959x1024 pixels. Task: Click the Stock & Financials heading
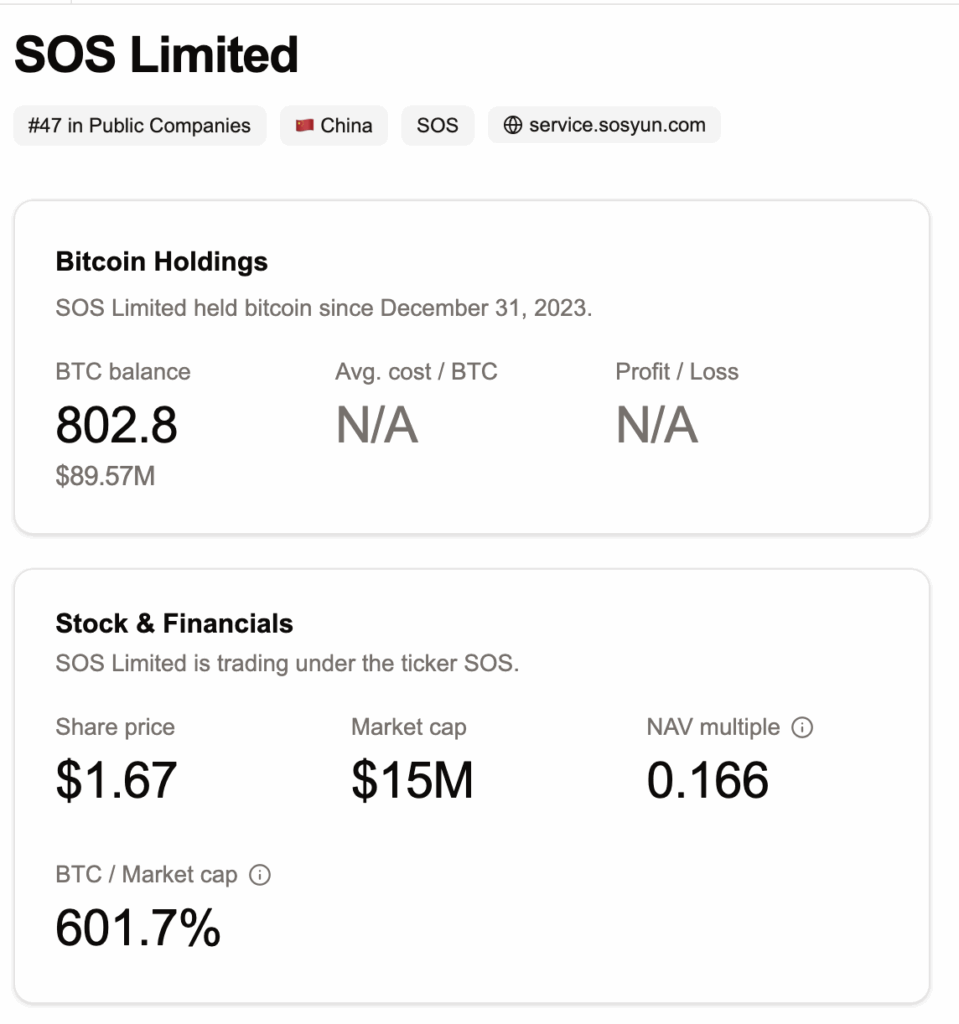point(174,624)
